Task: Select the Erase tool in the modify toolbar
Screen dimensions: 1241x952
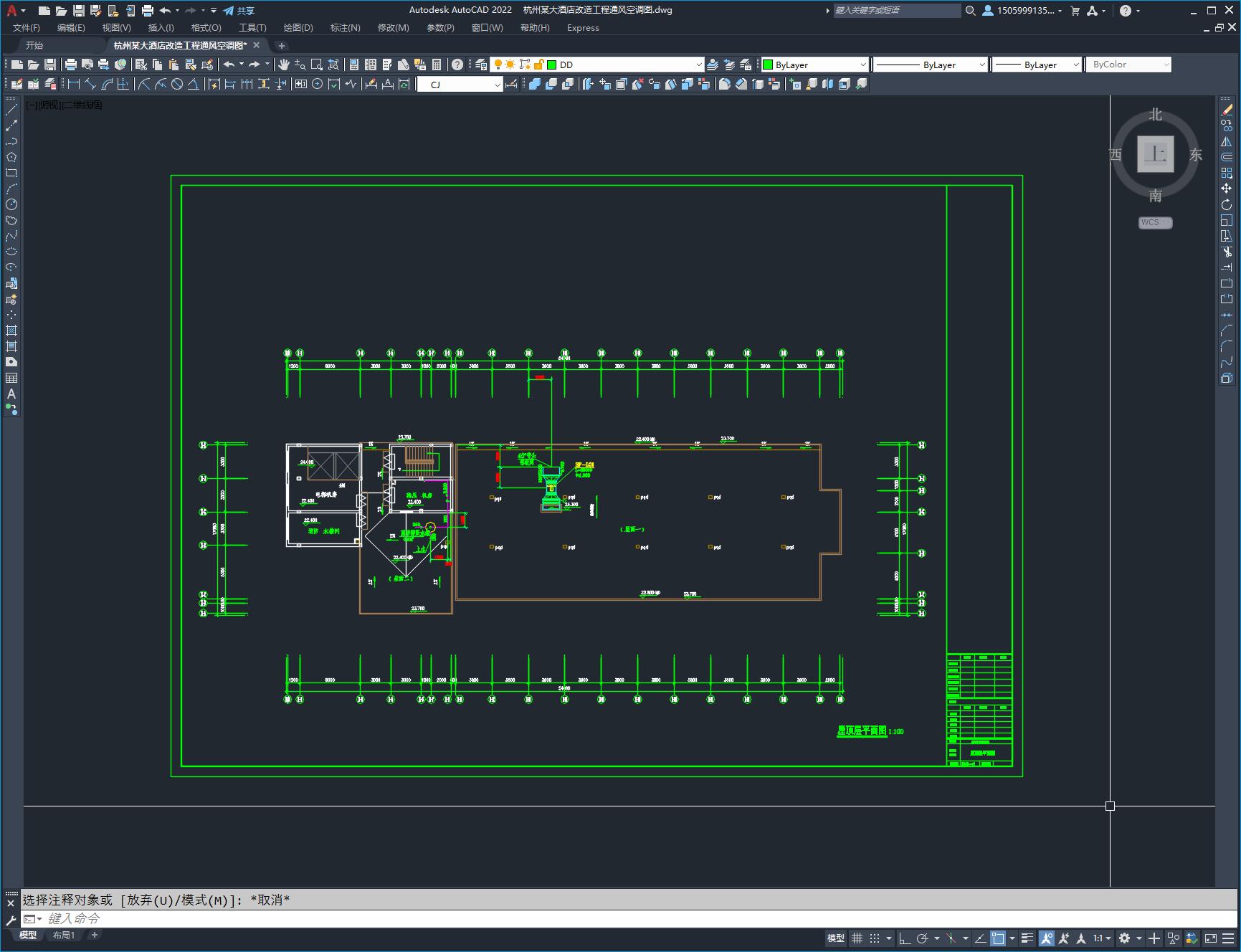Action: pos(1227,110)
